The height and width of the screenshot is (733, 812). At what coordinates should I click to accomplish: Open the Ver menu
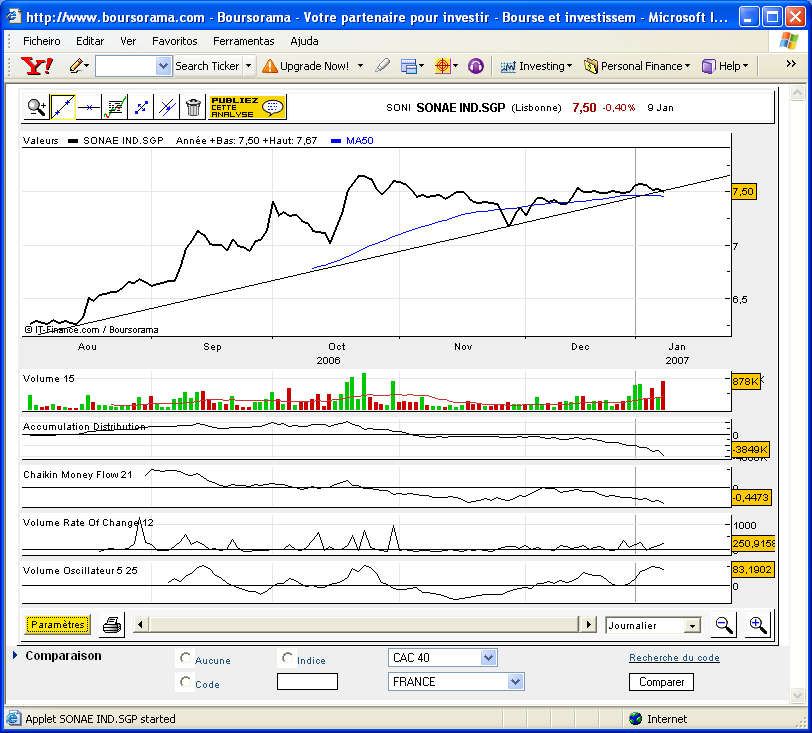click(128, 41)
